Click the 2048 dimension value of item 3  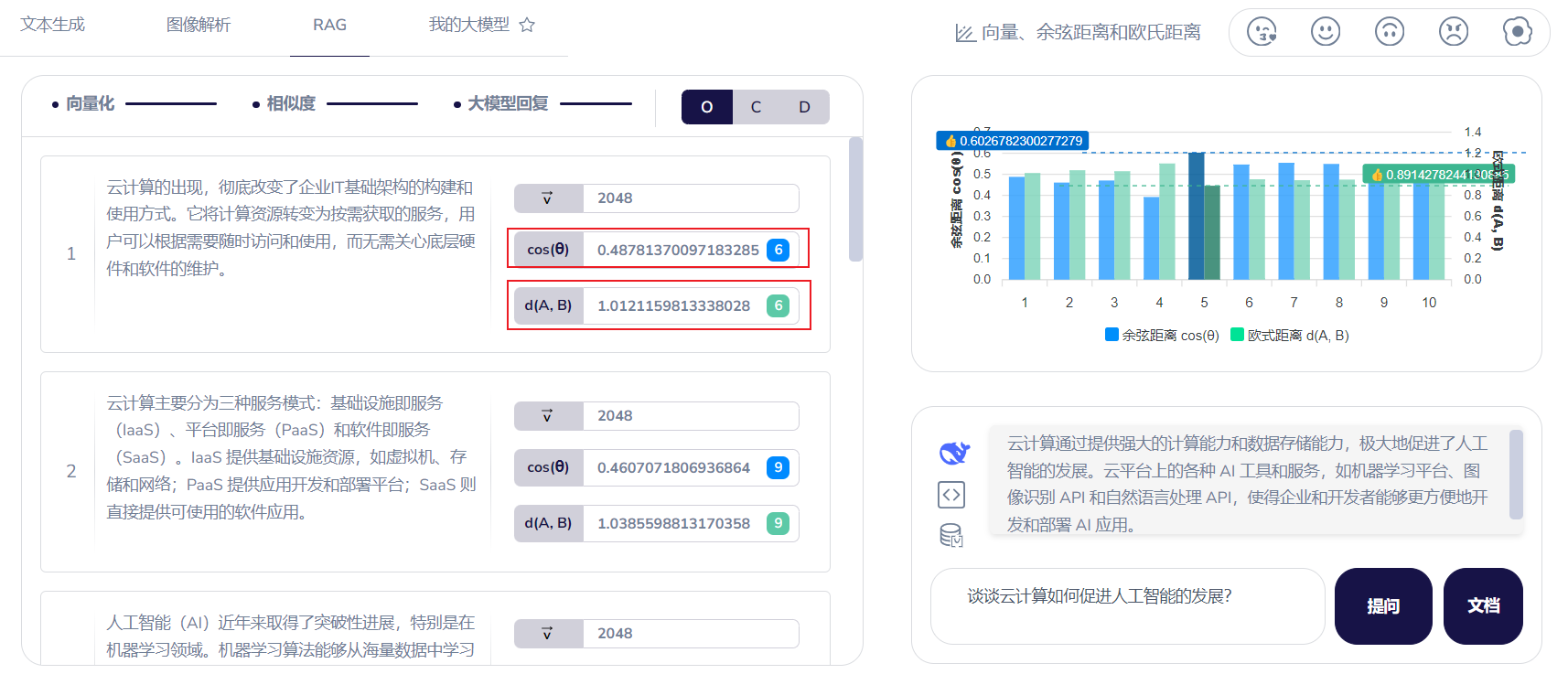click(615, 634)
